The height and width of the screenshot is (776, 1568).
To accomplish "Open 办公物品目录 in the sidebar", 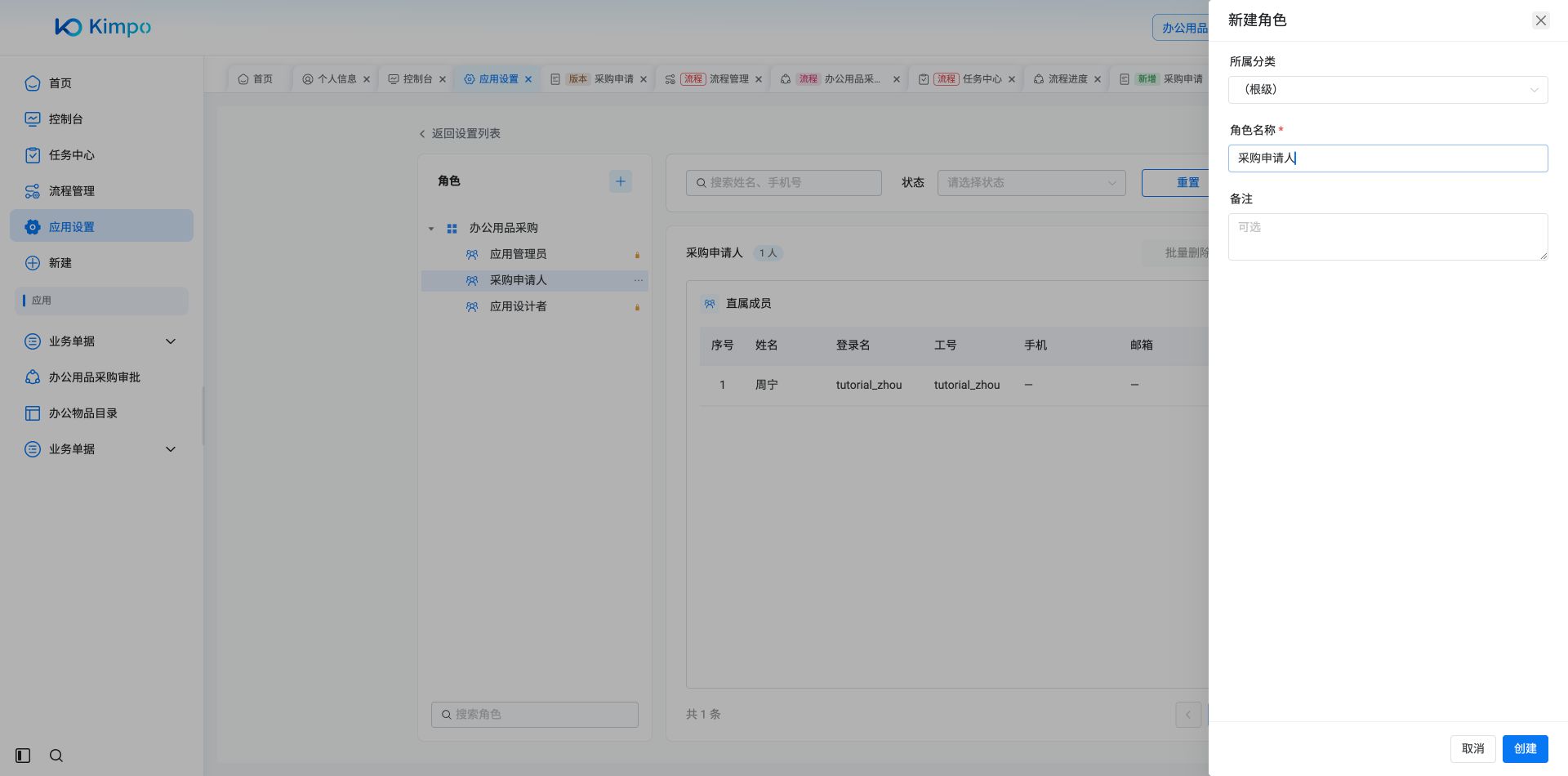I will [101, 413].
